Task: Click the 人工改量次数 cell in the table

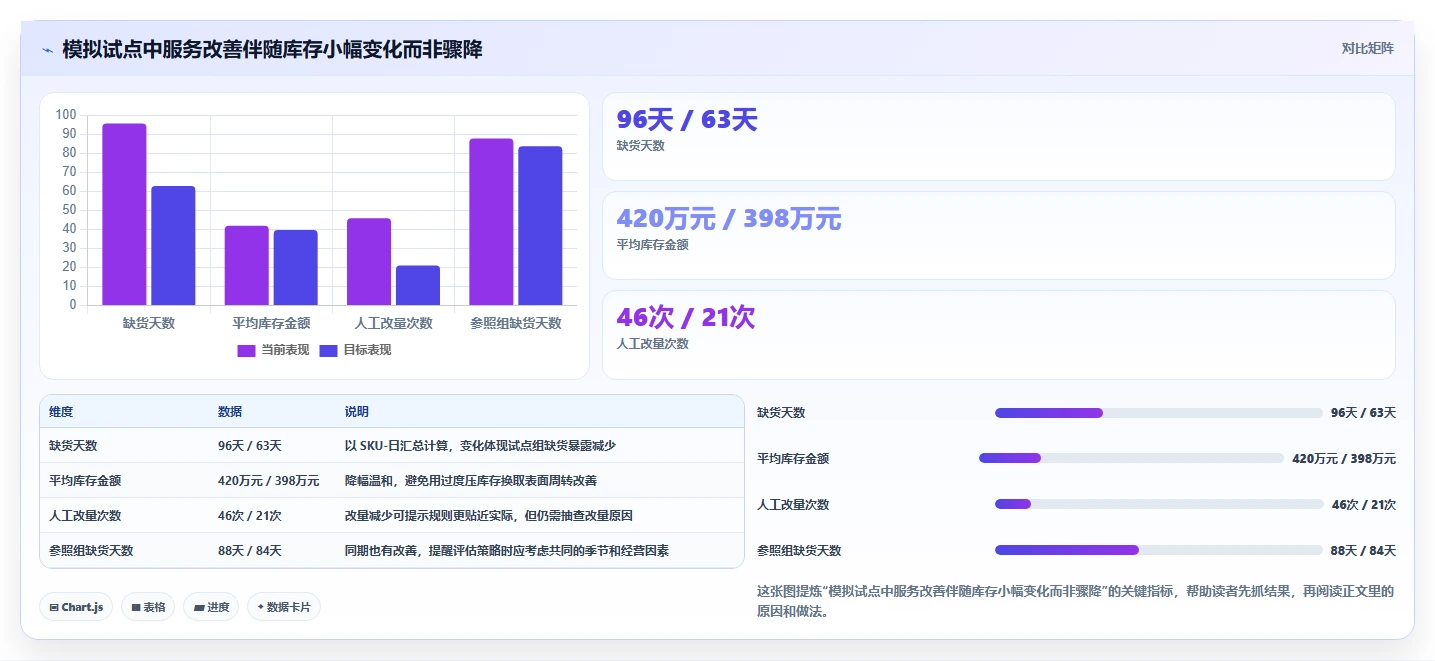Action: tap(85, 516)
